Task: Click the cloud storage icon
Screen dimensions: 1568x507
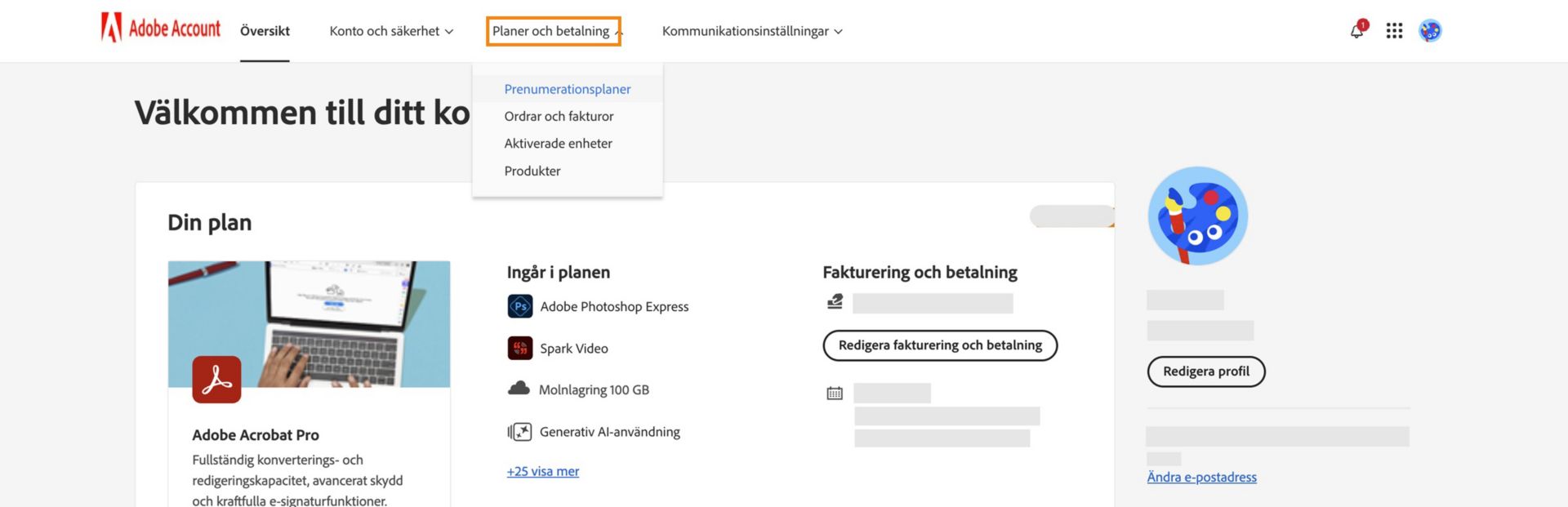Action: tap(519, 389)
